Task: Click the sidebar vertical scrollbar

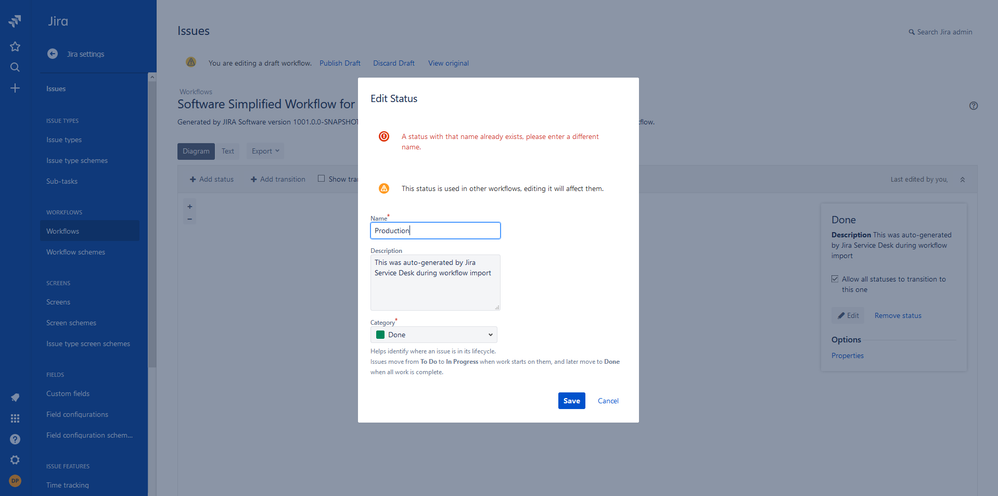Action: point(152,223)
